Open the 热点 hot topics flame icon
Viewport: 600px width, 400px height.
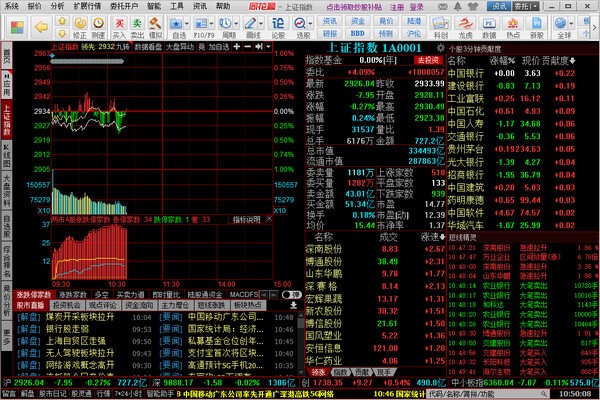pos(513,28)
